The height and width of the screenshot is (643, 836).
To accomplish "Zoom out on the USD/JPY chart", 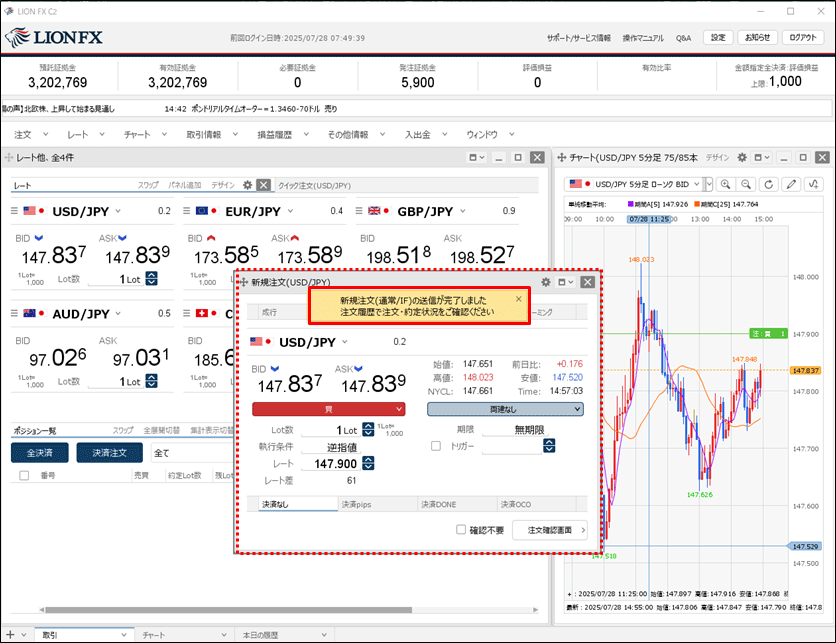I will coord(746,185).
